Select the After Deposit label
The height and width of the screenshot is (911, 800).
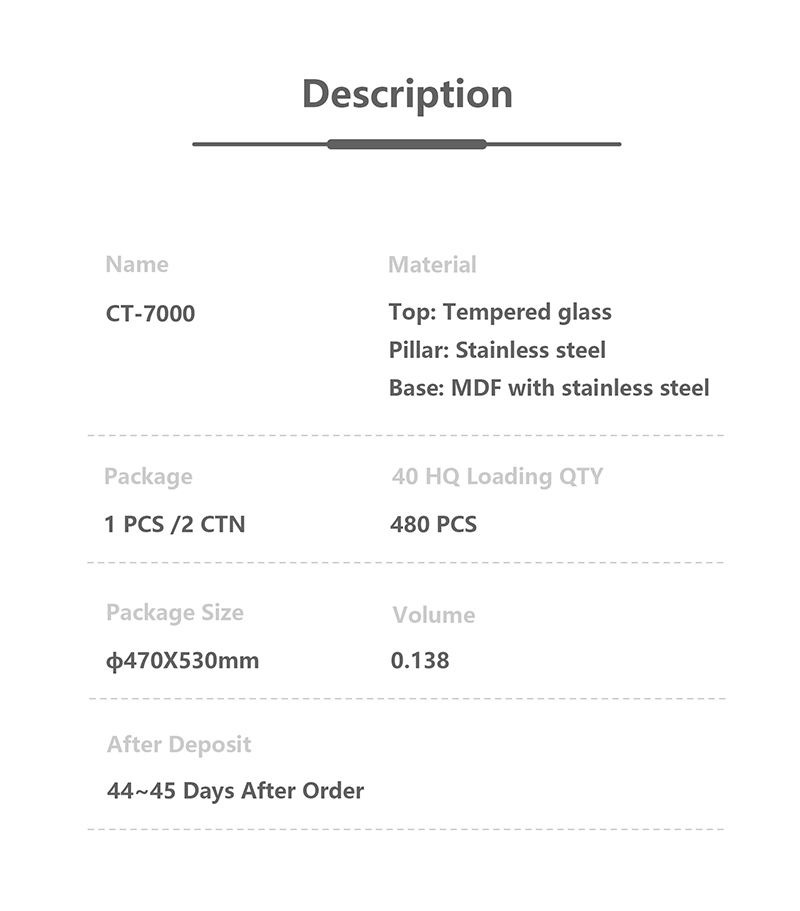pyautogui.click(x=179, y=745)
